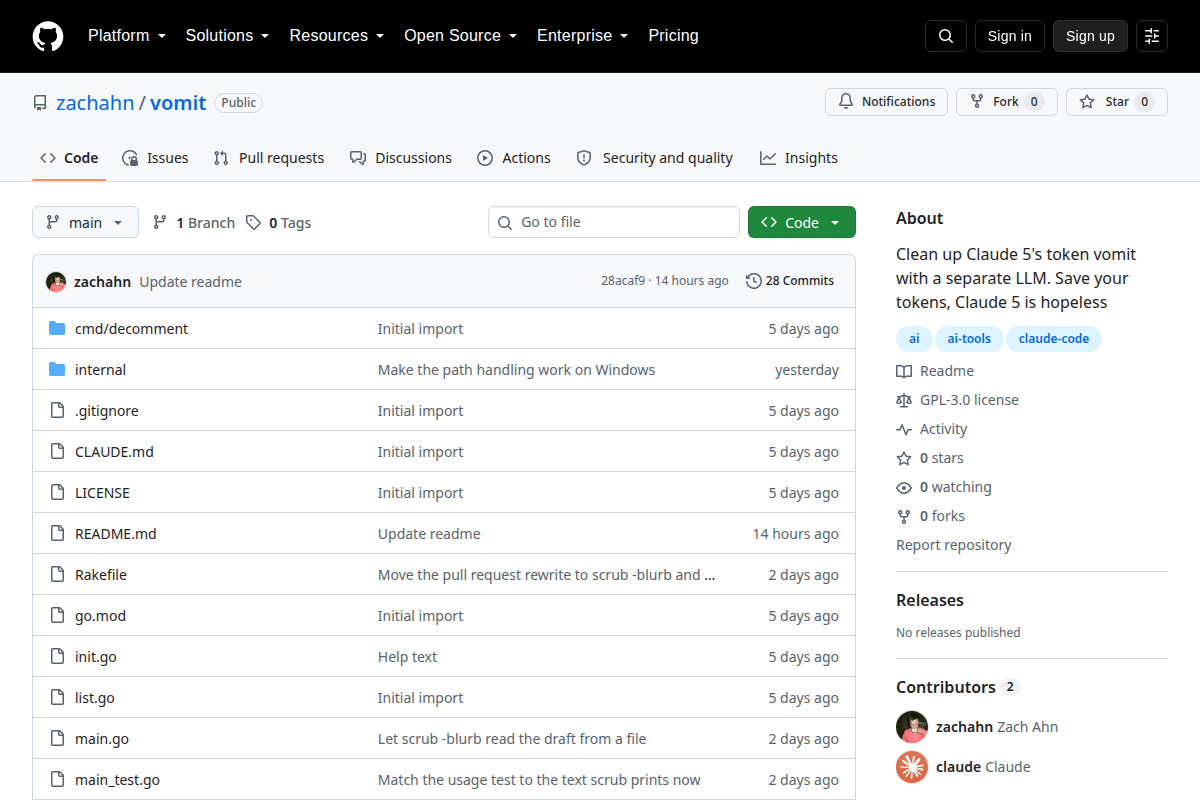
Task: Click the eye icon beside 0 watching
Action: tap(904, 487)
